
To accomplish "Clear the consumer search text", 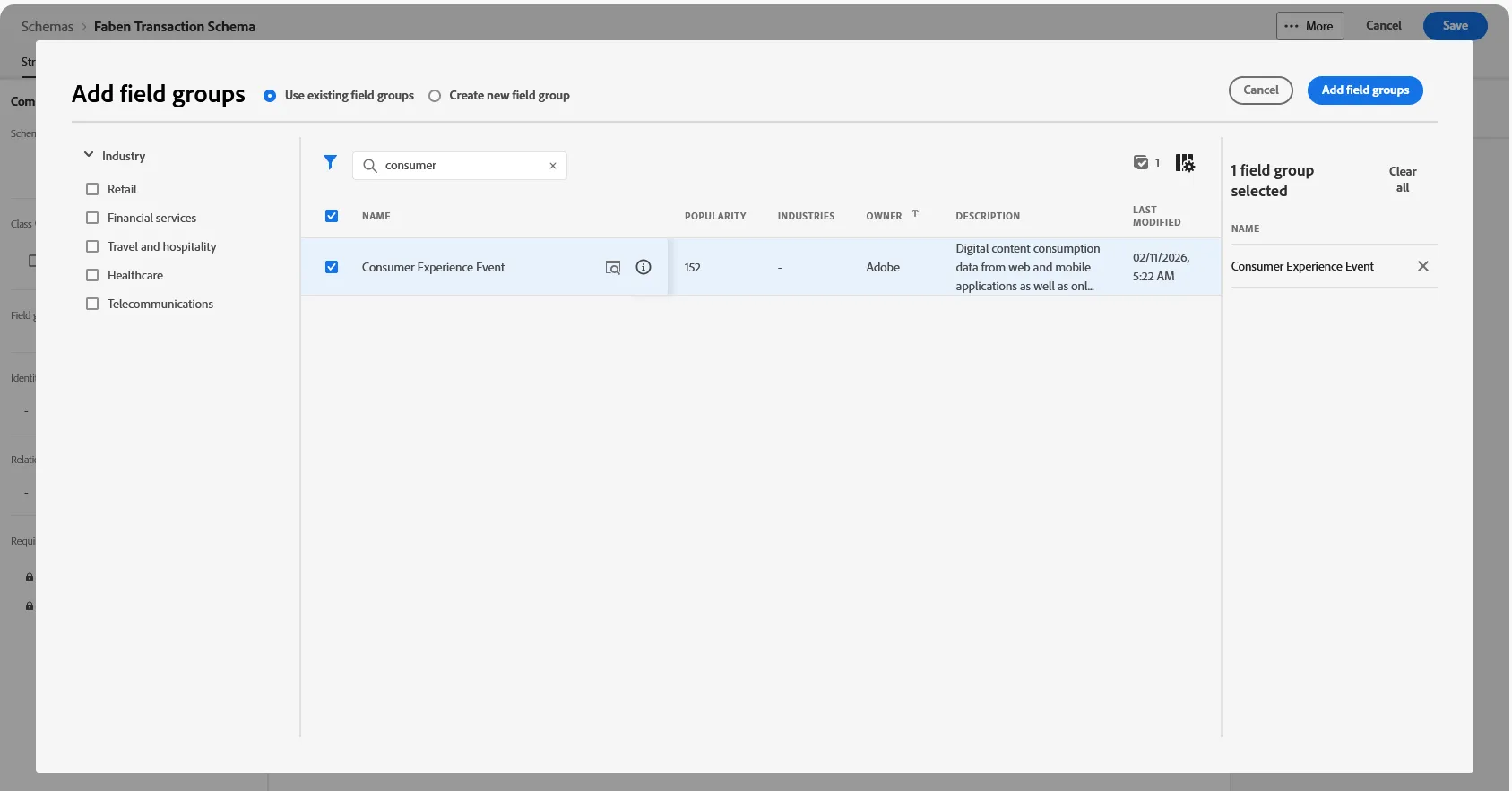I will [553, 166].
